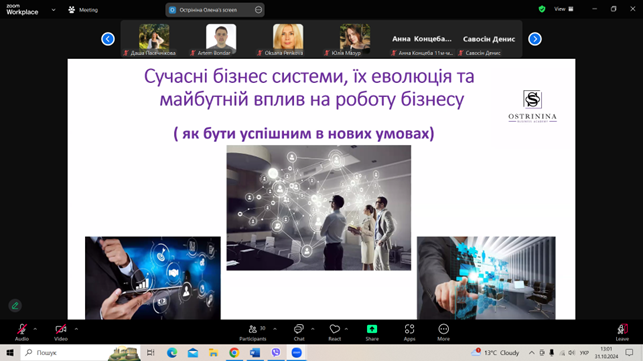Viewport: 643px width, 361px height.
Task: Expand Zoom Workplace dropdown arrow
Action: click(x=53, y=10)
